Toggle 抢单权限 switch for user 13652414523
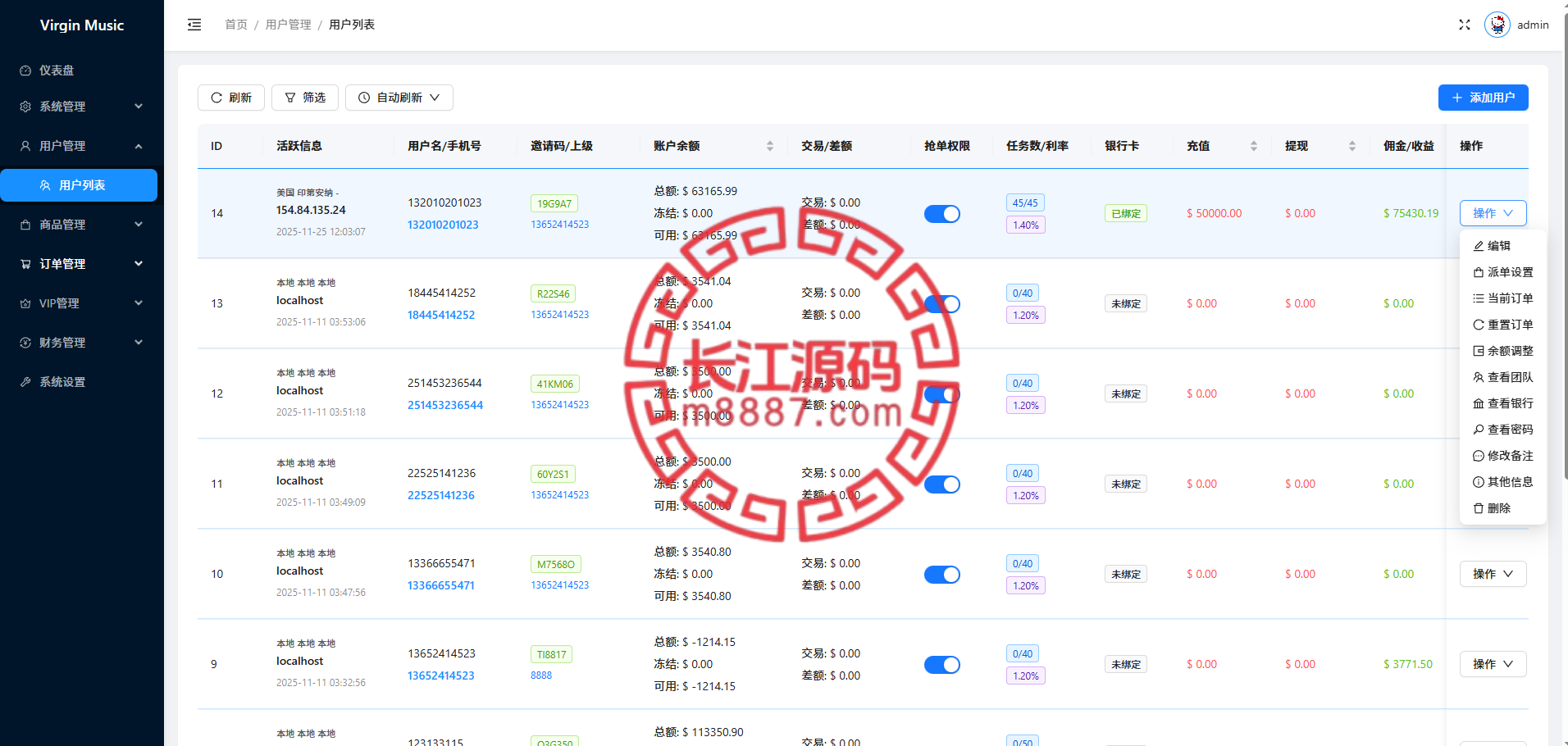This screenshot has height=746, width=1568. coord(942,665)
